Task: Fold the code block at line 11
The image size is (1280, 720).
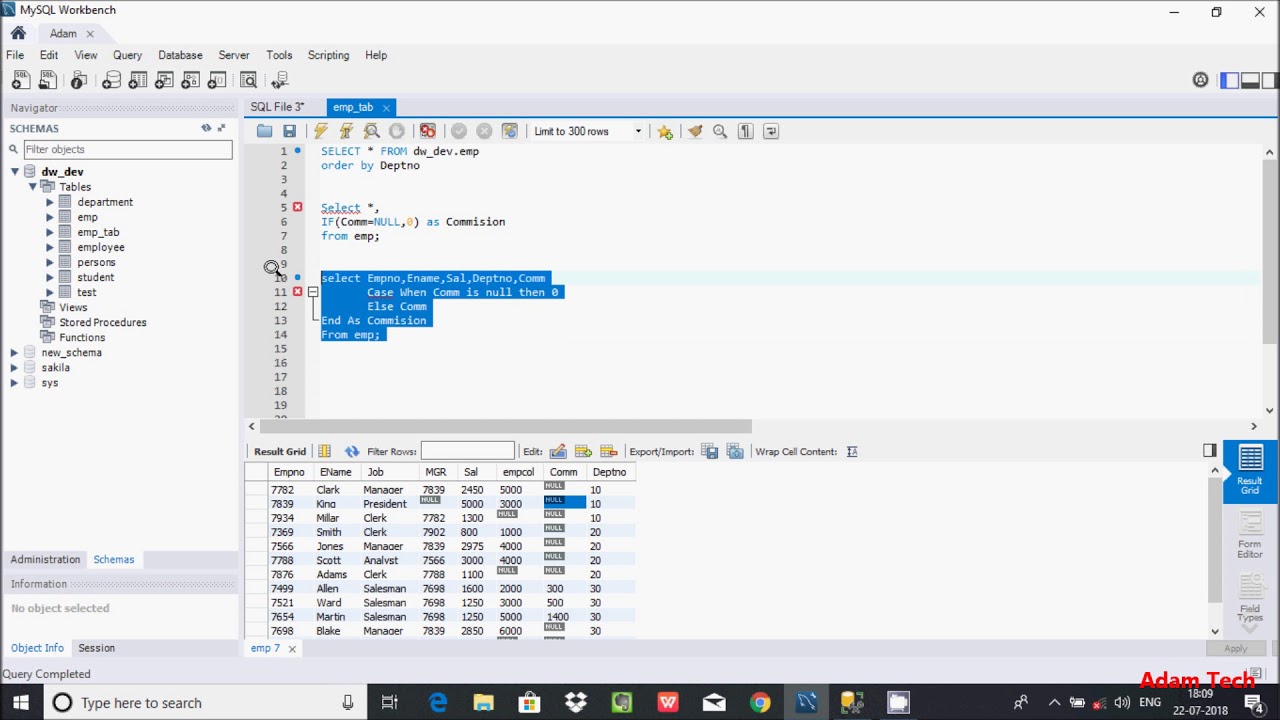Action: click(x=313, y=292)
